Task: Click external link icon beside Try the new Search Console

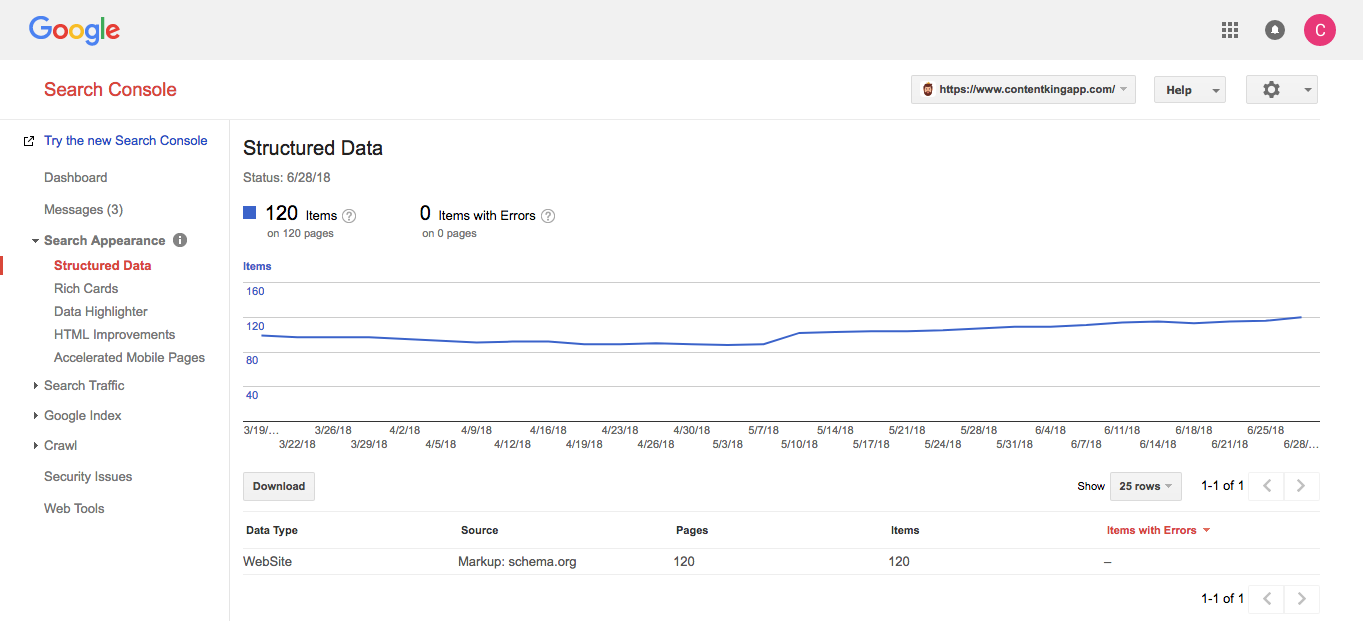Action: point(29,141)
